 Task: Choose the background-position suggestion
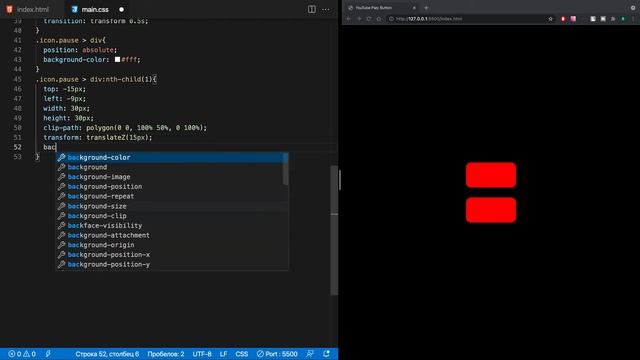coord(171,187)
